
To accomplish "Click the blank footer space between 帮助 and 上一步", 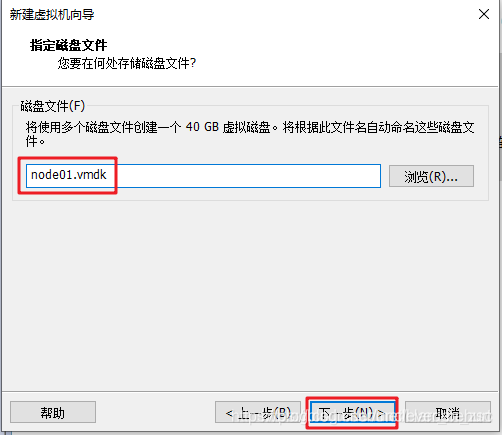I will coord(155,412).
